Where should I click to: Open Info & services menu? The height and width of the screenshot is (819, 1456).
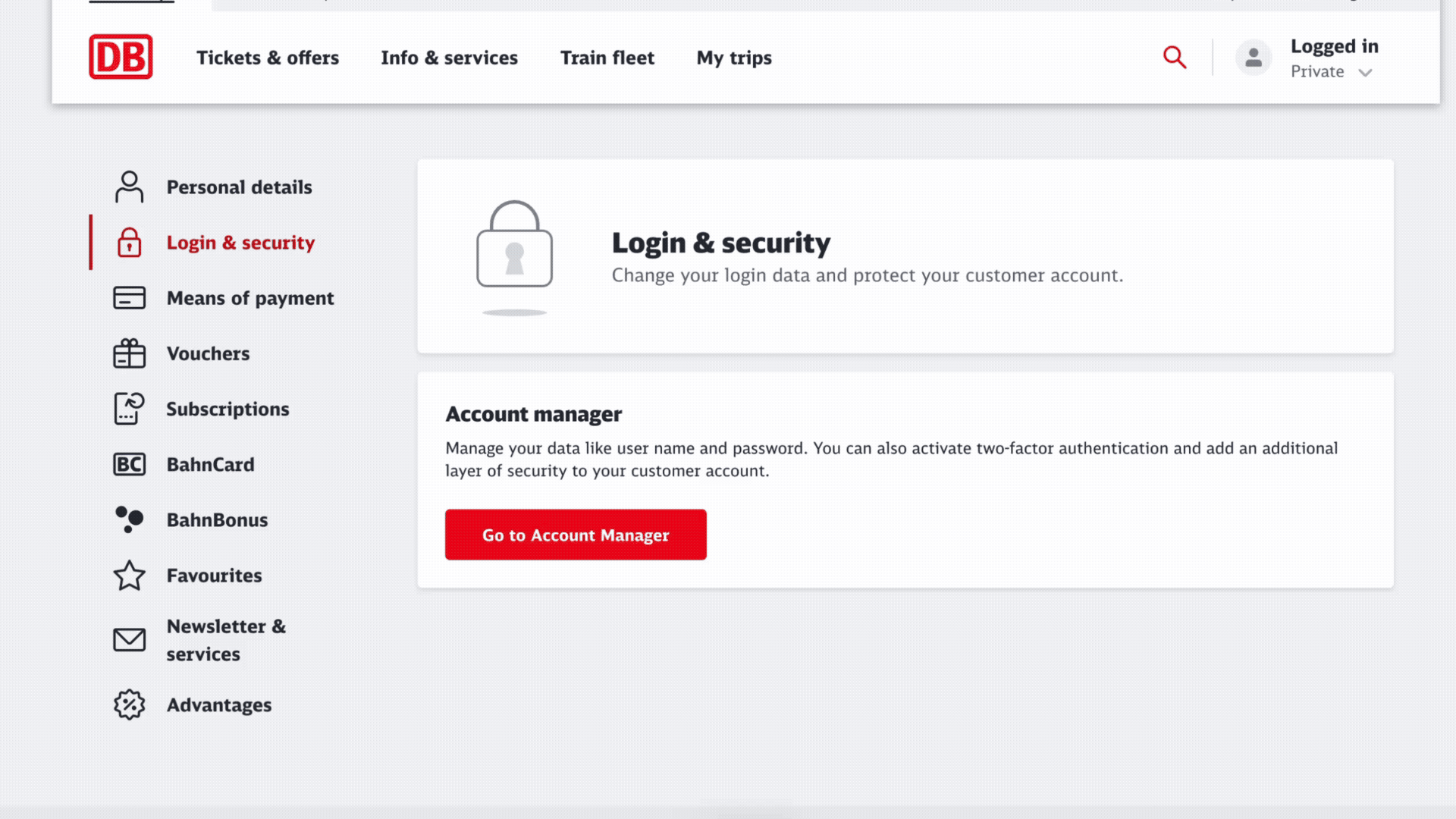pos(449,58)
